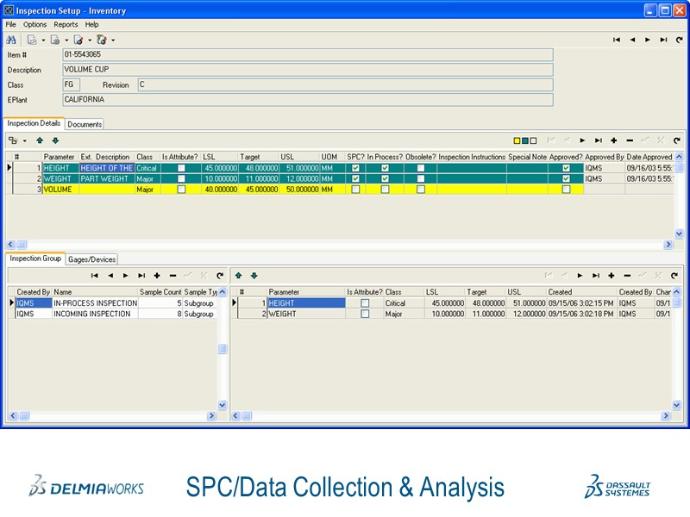This screenshot has height=517, width=690.
Task: Add new record in Inspection Group navigator
Action: tap(157, 275)
